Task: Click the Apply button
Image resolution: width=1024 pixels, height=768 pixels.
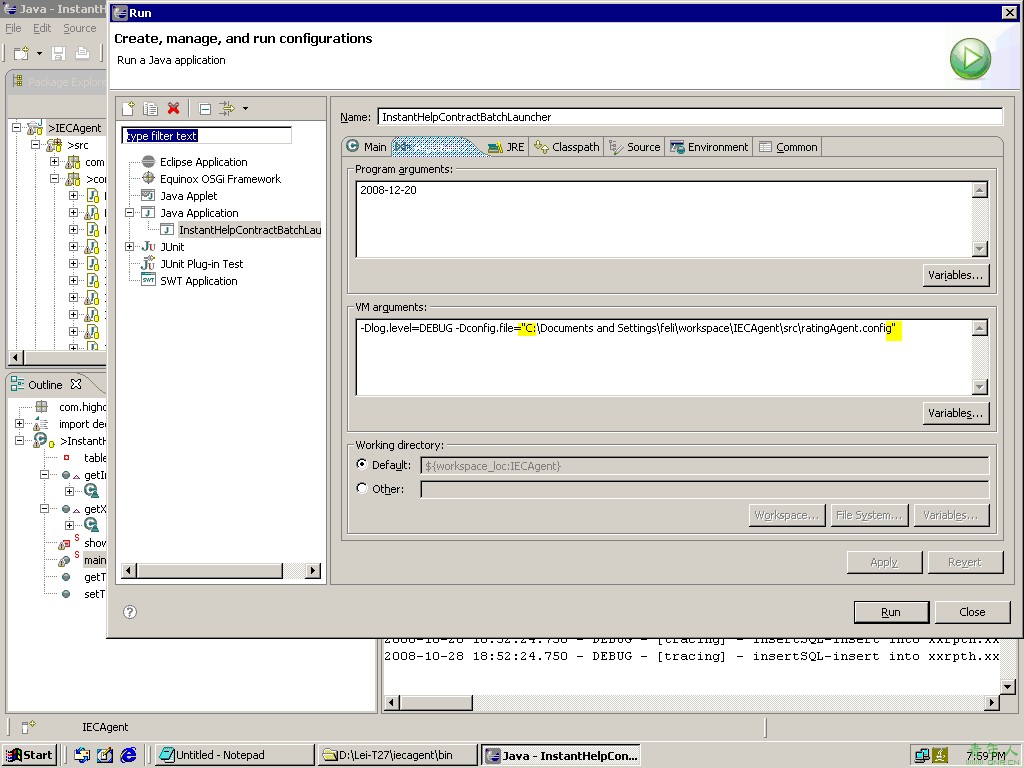Action: pyautogui.click(x=884, y=562)
